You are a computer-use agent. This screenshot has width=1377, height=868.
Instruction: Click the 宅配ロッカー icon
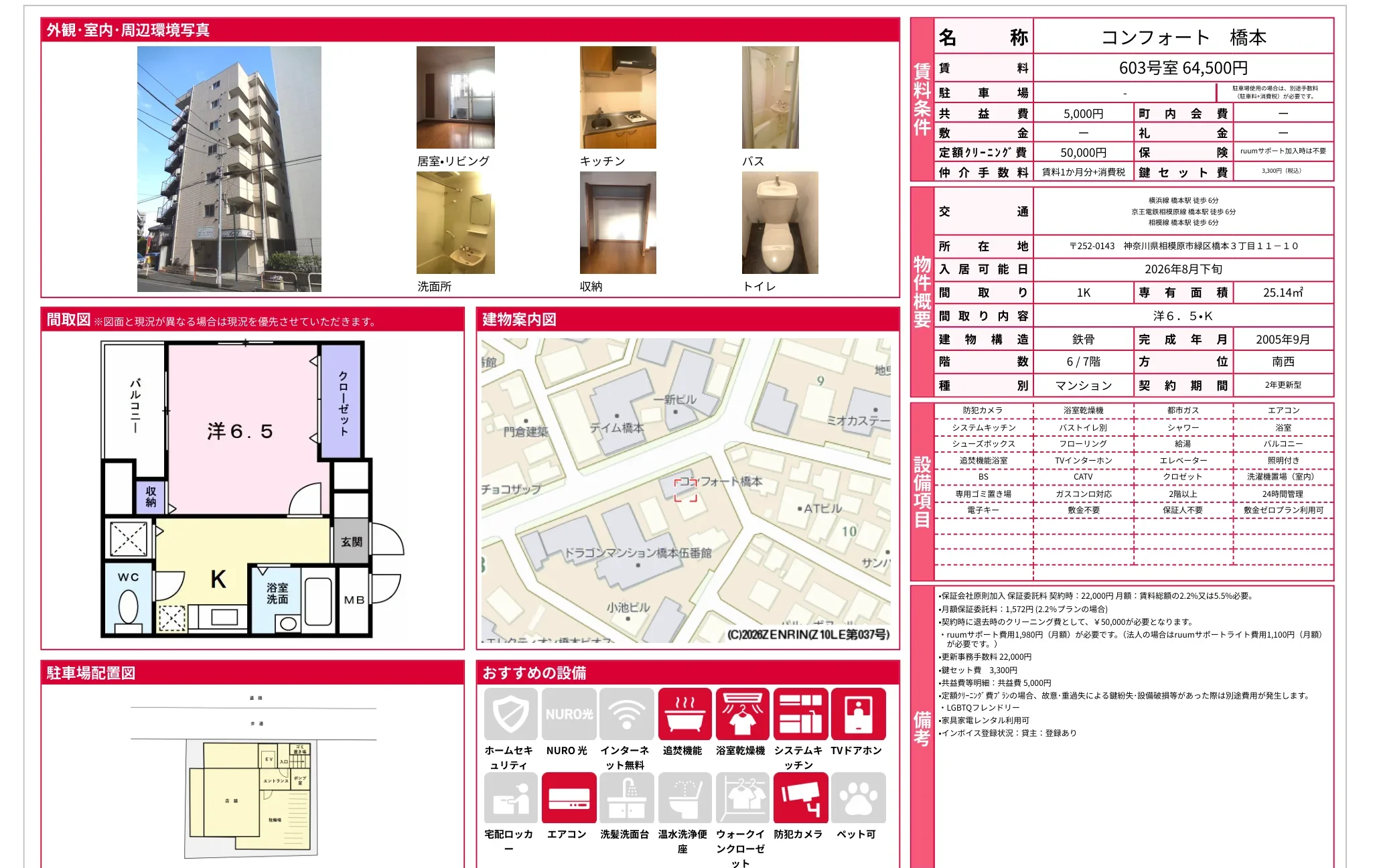511,798
